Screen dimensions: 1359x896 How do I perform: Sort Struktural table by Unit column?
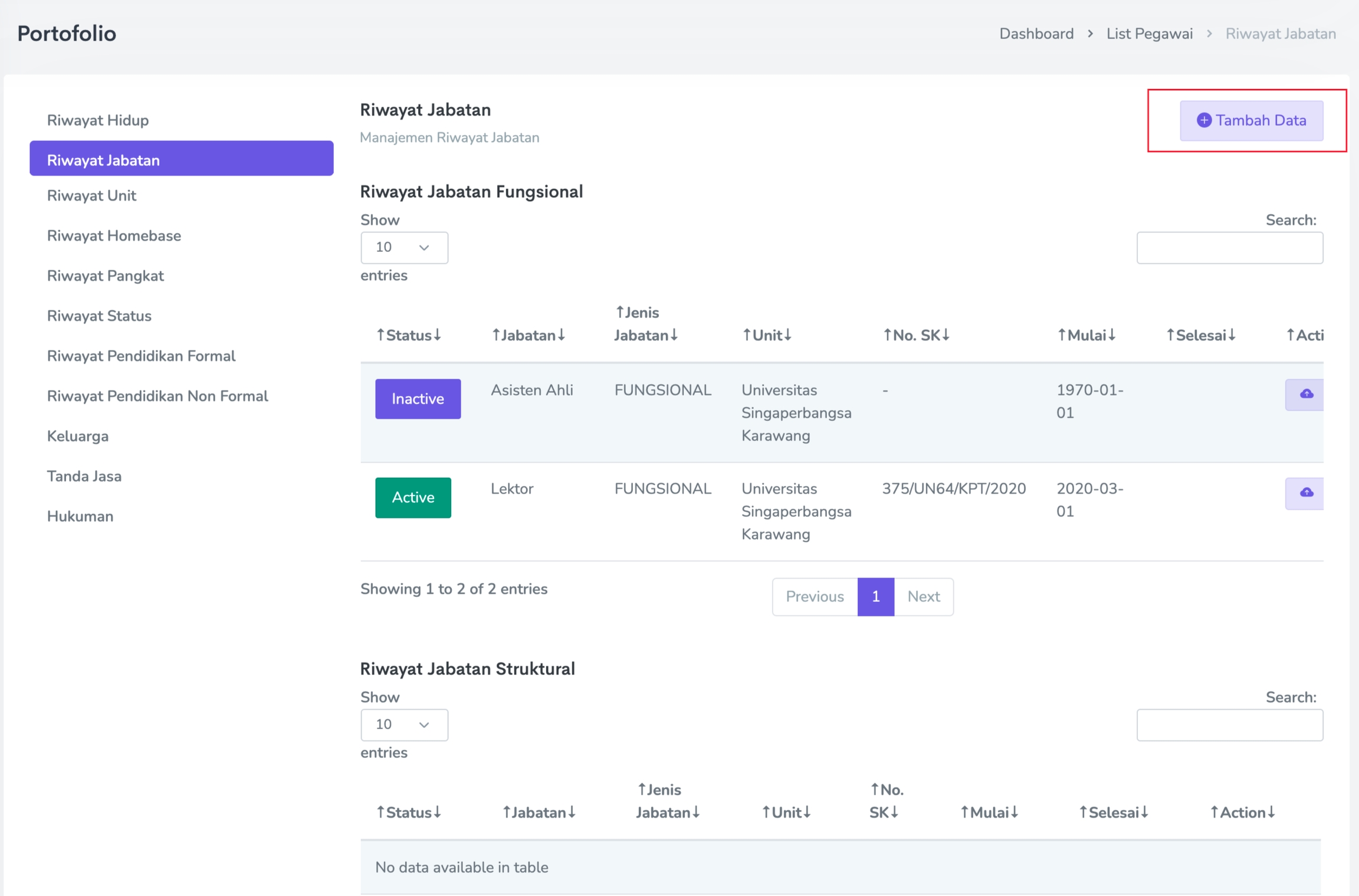point(786,812)
